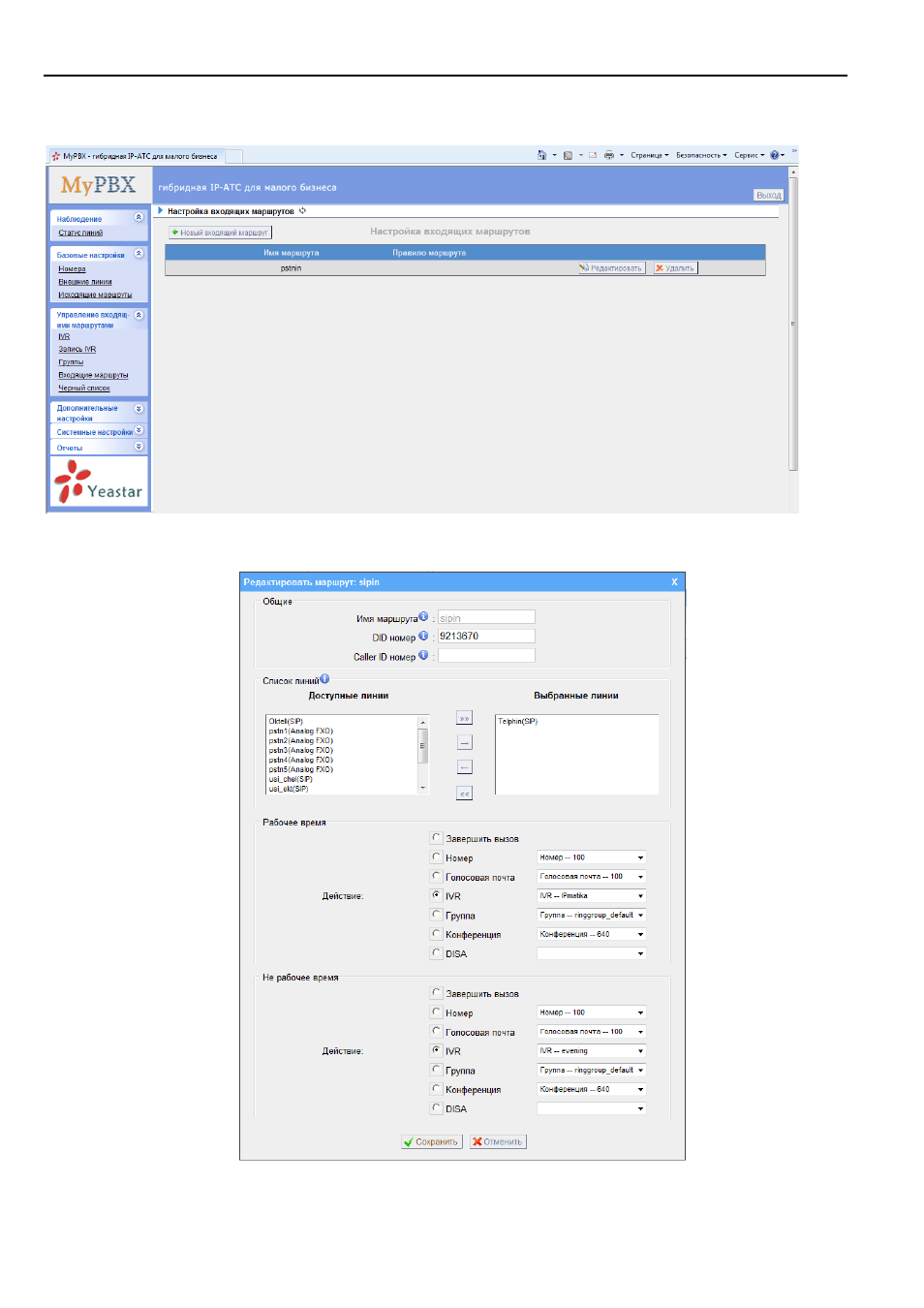
Task: Open 'Номер -- 100' dropdown in Рабочее время
Action: pos(592,857)
